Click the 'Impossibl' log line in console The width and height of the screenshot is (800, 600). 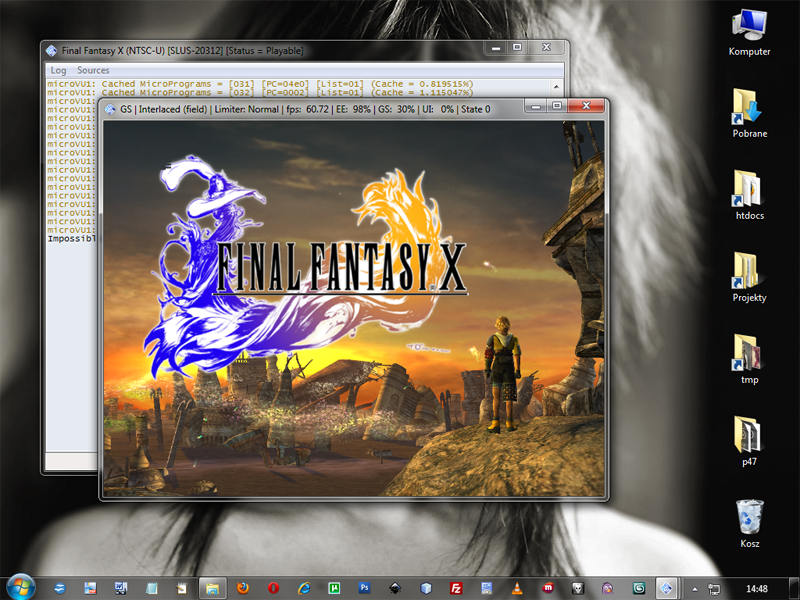pos(71,239)
